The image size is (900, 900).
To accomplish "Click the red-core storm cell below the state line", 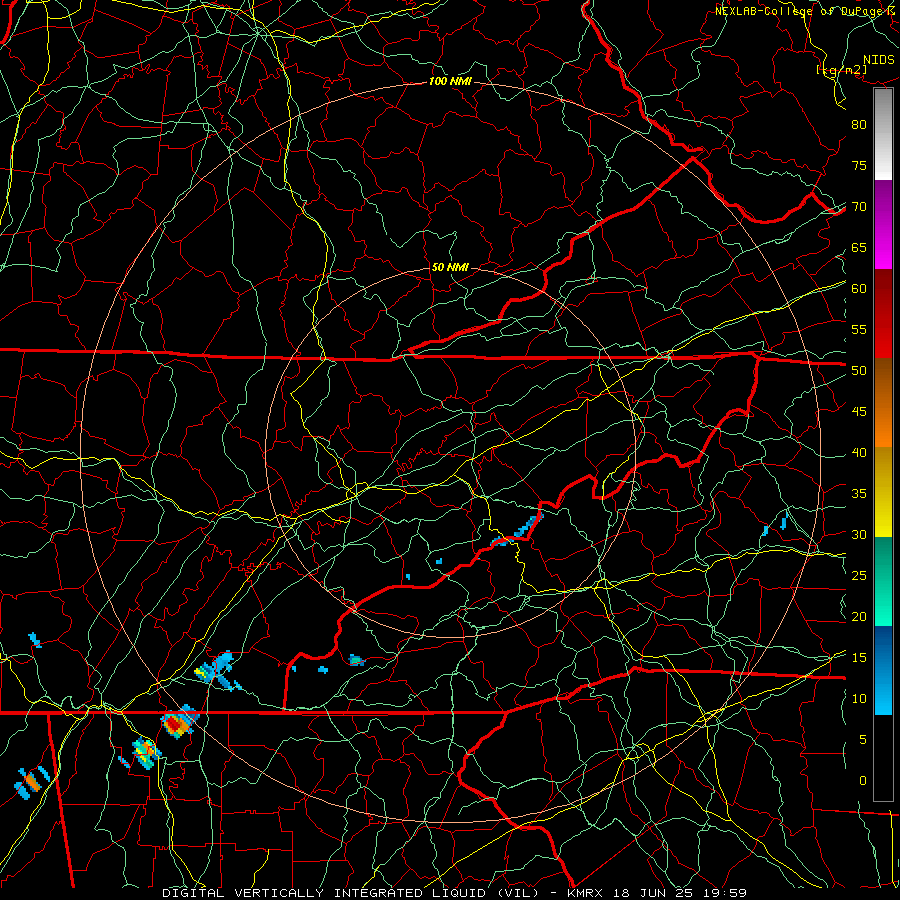I will pos(179,723).
